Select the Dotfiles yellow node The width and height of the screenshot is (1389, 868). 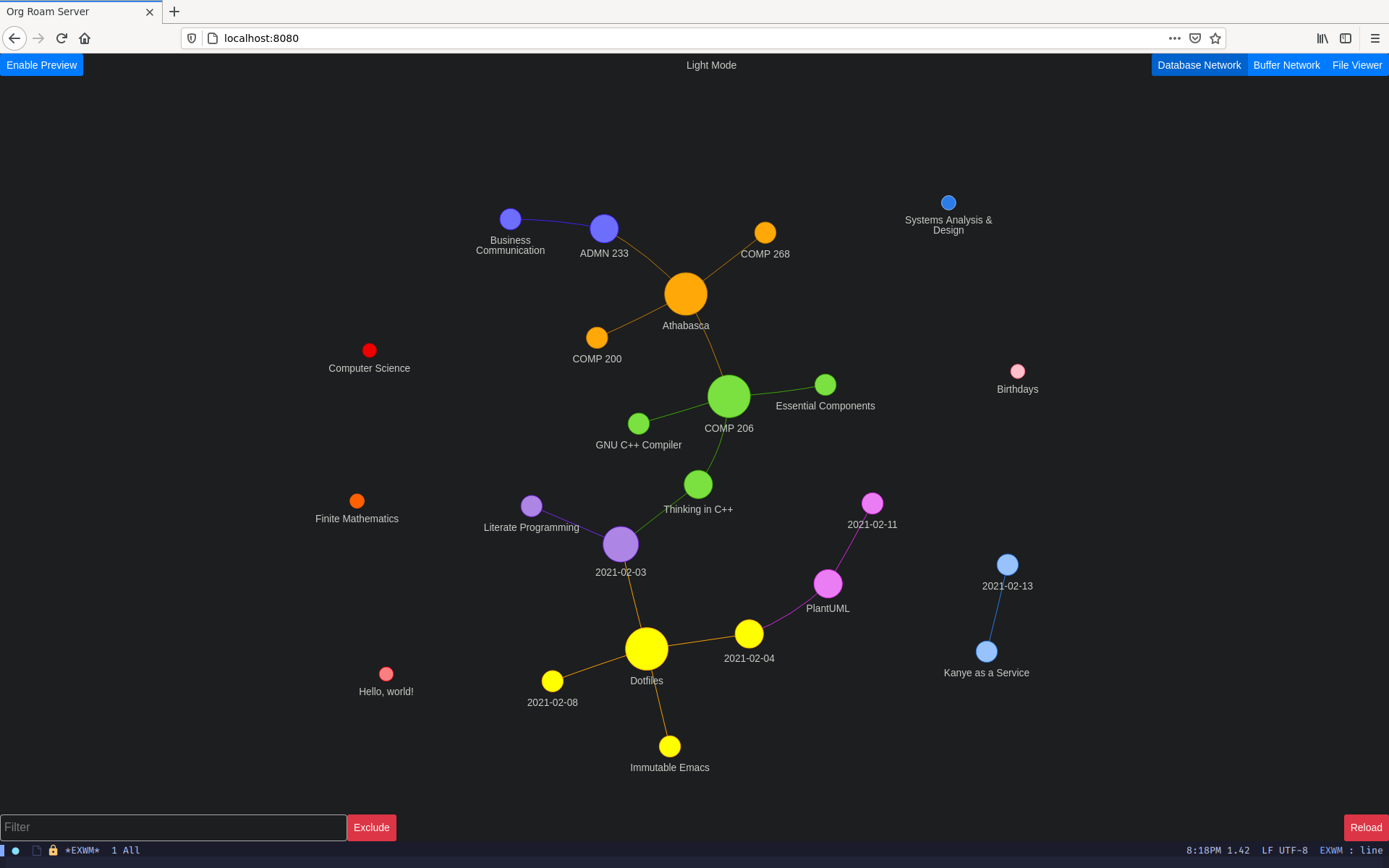click(x=647, y=650)
